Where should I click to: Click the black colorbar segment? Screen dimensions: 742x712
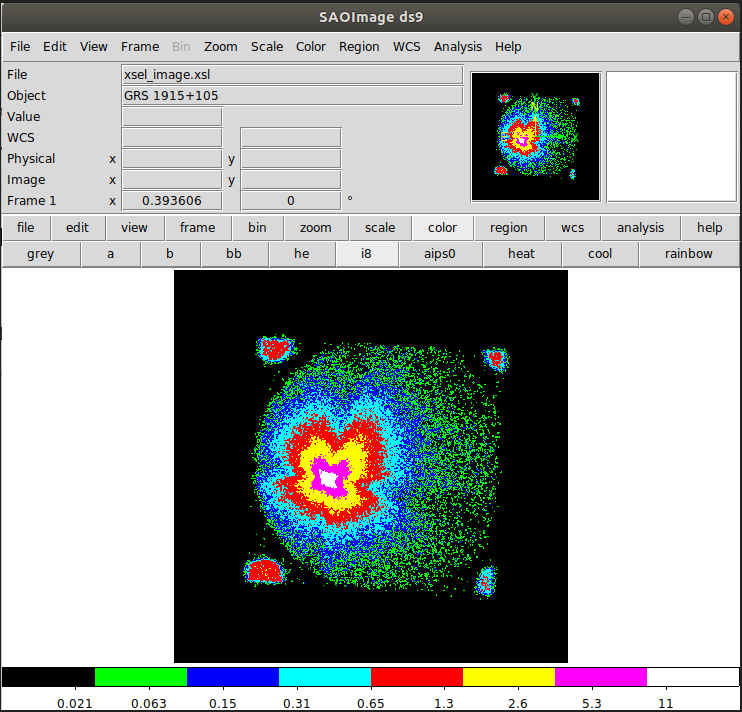(x=49, y=677)
